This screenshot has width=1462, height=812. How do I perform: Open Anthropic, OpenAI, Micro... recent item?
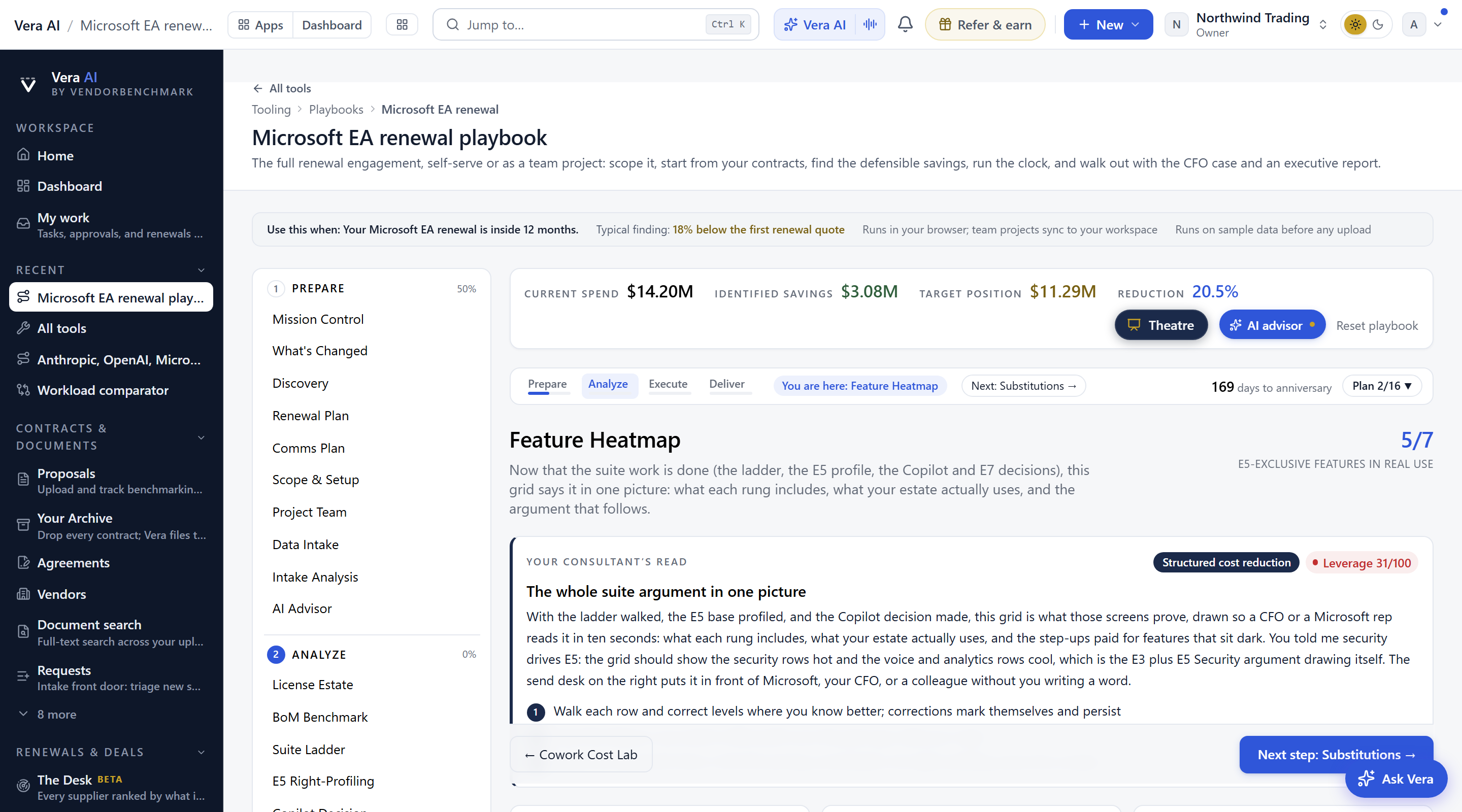111,359
